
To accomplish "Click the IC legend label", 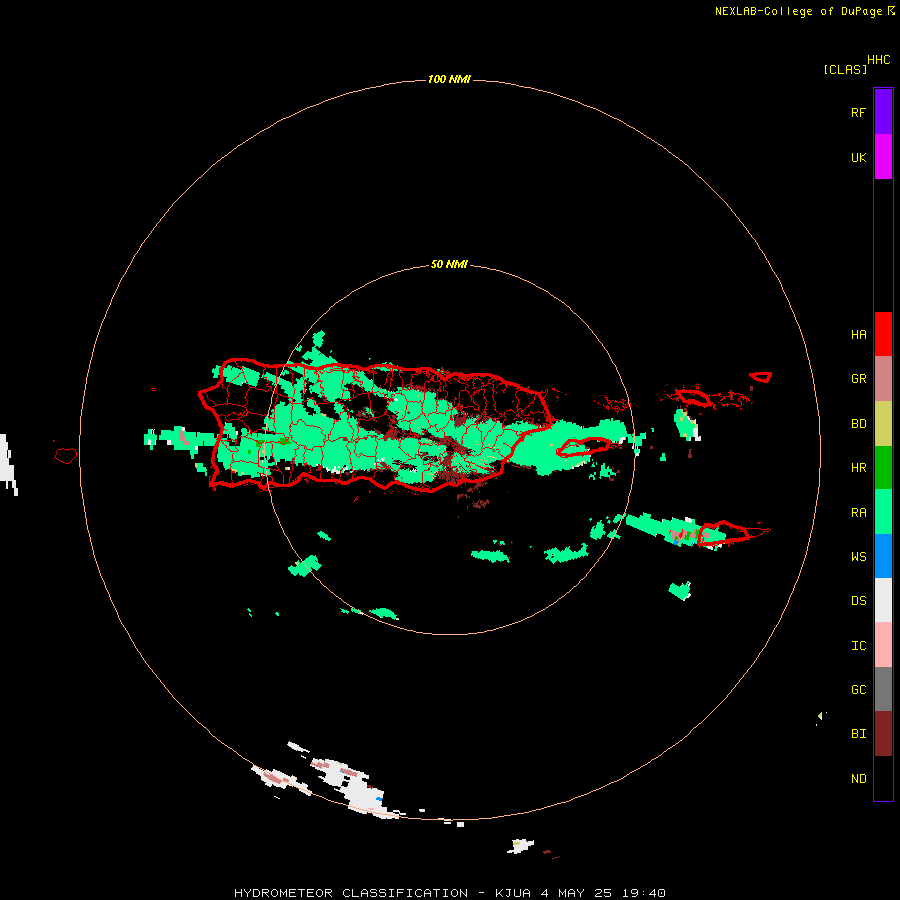I will point(858,646).
